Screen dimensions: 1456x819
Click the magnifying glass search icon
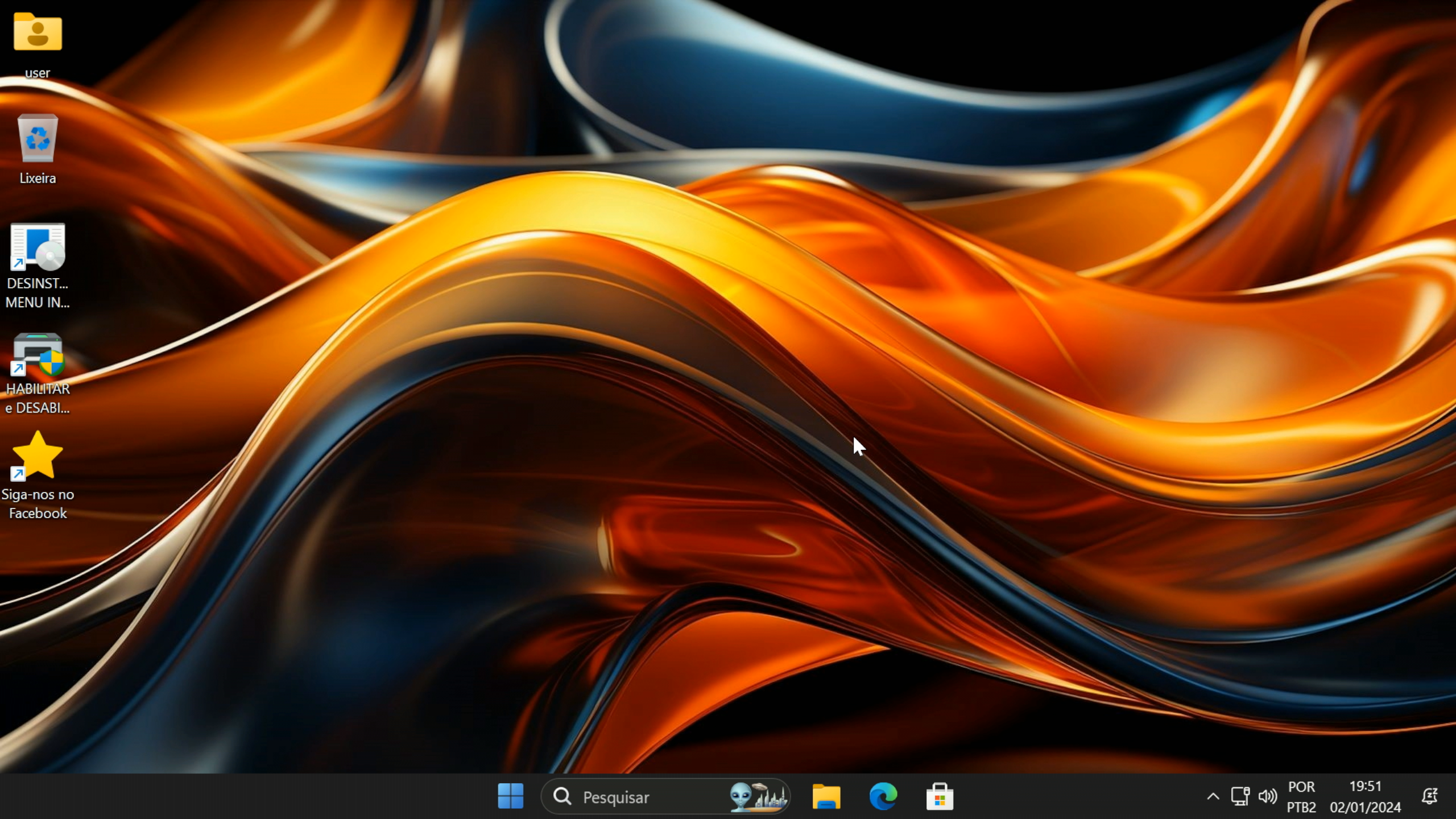pos(562,796)
